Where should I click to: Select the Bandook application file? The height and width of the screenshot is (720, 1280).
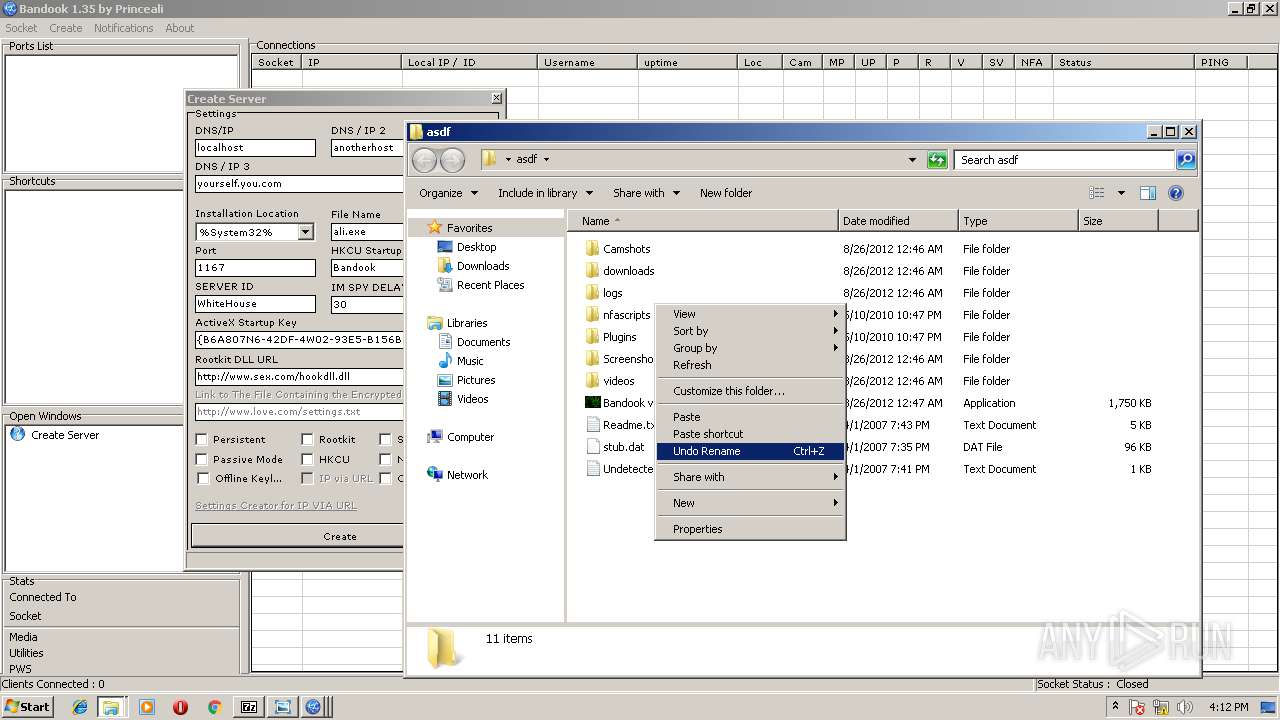[619, 403]
